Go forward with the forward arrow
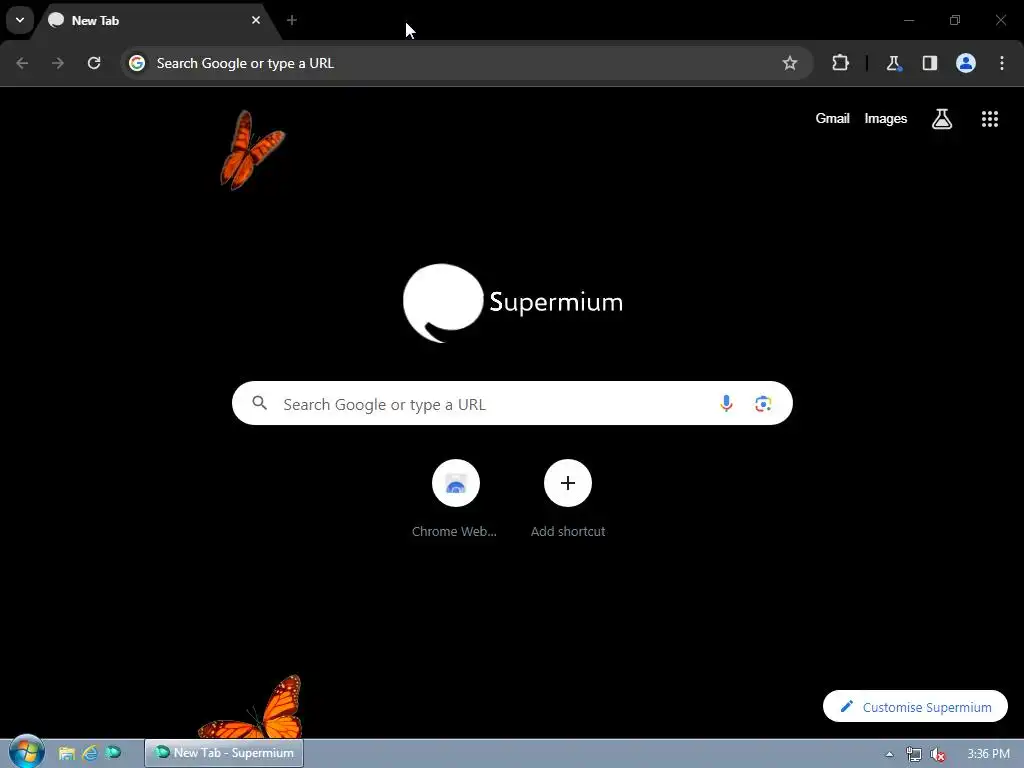 tap(58, 63)
